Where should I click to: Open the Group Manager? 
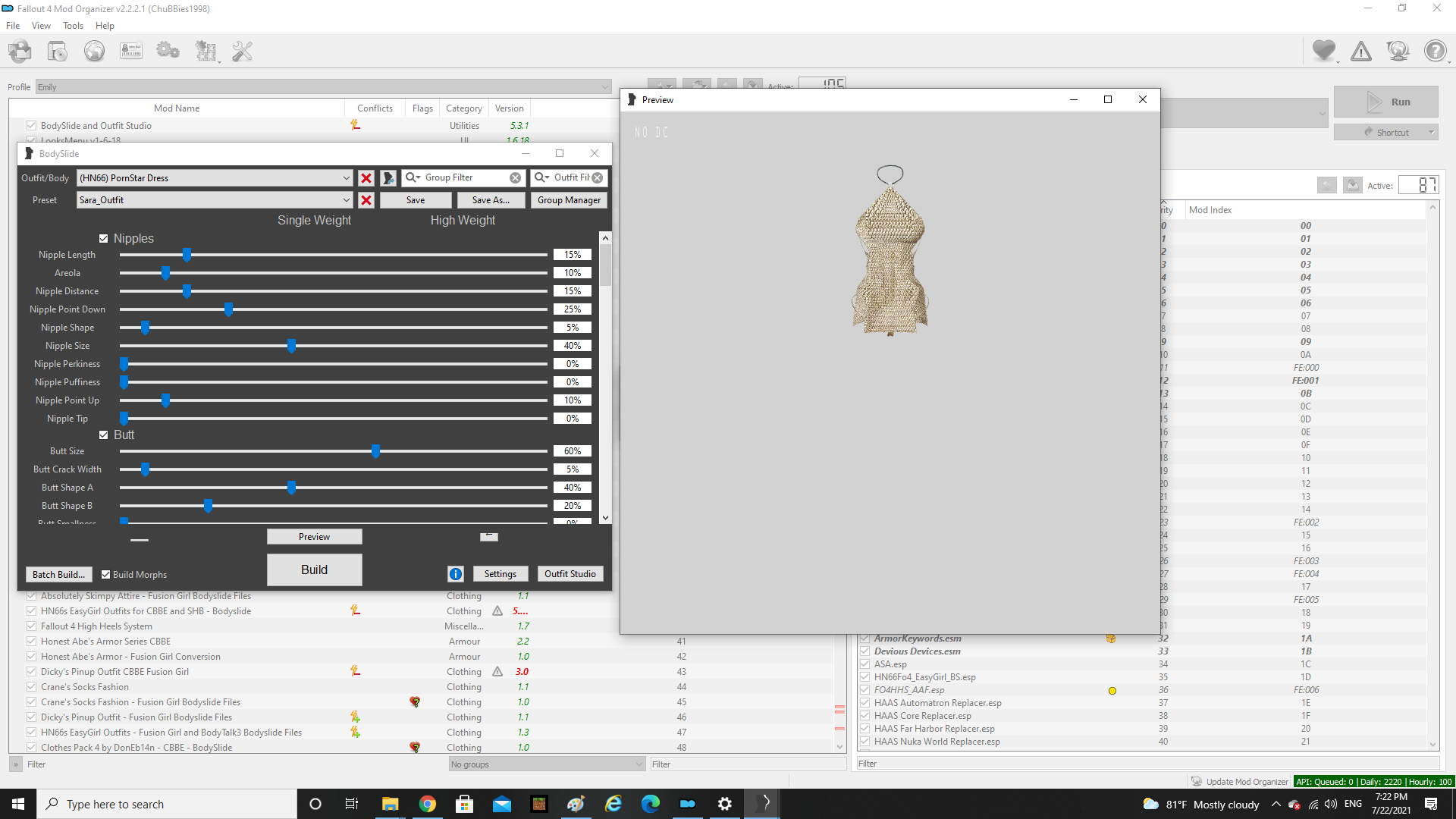click(569, 200)
